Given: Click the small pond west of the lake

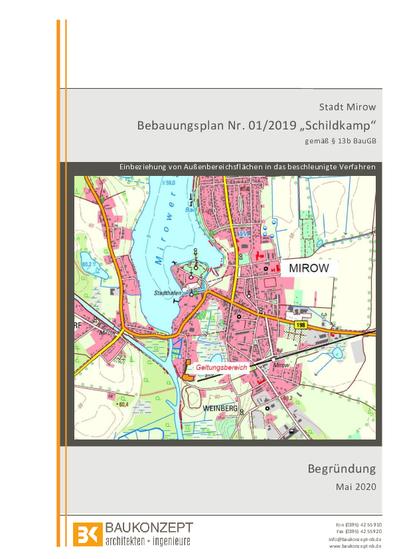Looking at the screenshot, I should point(93,265).
